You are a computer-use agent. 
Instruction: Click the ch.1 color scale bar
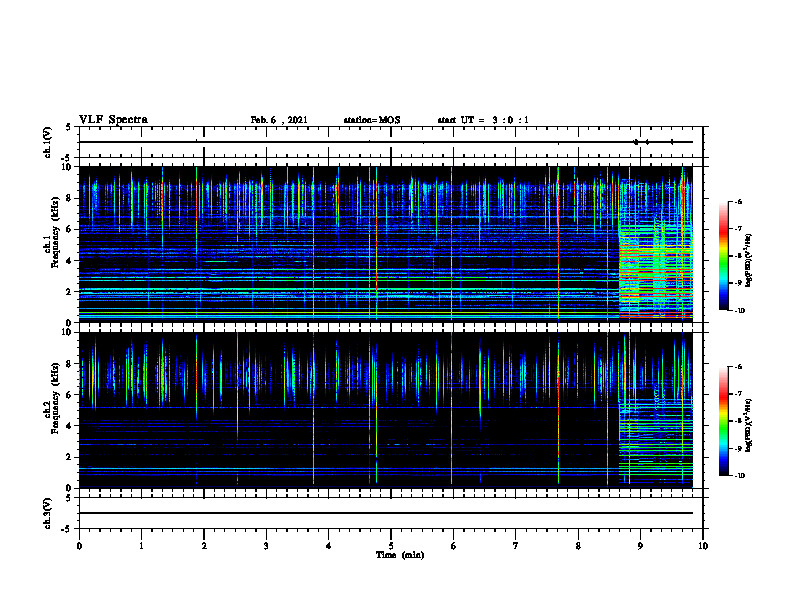tap(724, 256)
